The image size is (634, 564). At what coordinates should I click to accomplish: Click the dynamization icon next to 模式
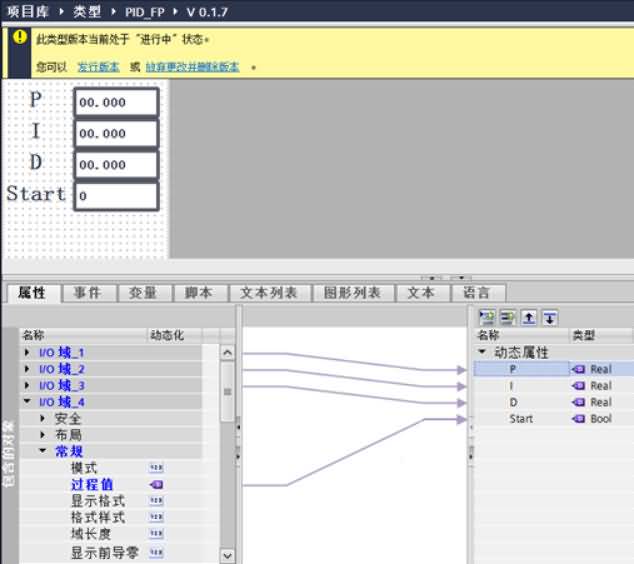pos(156,468)
